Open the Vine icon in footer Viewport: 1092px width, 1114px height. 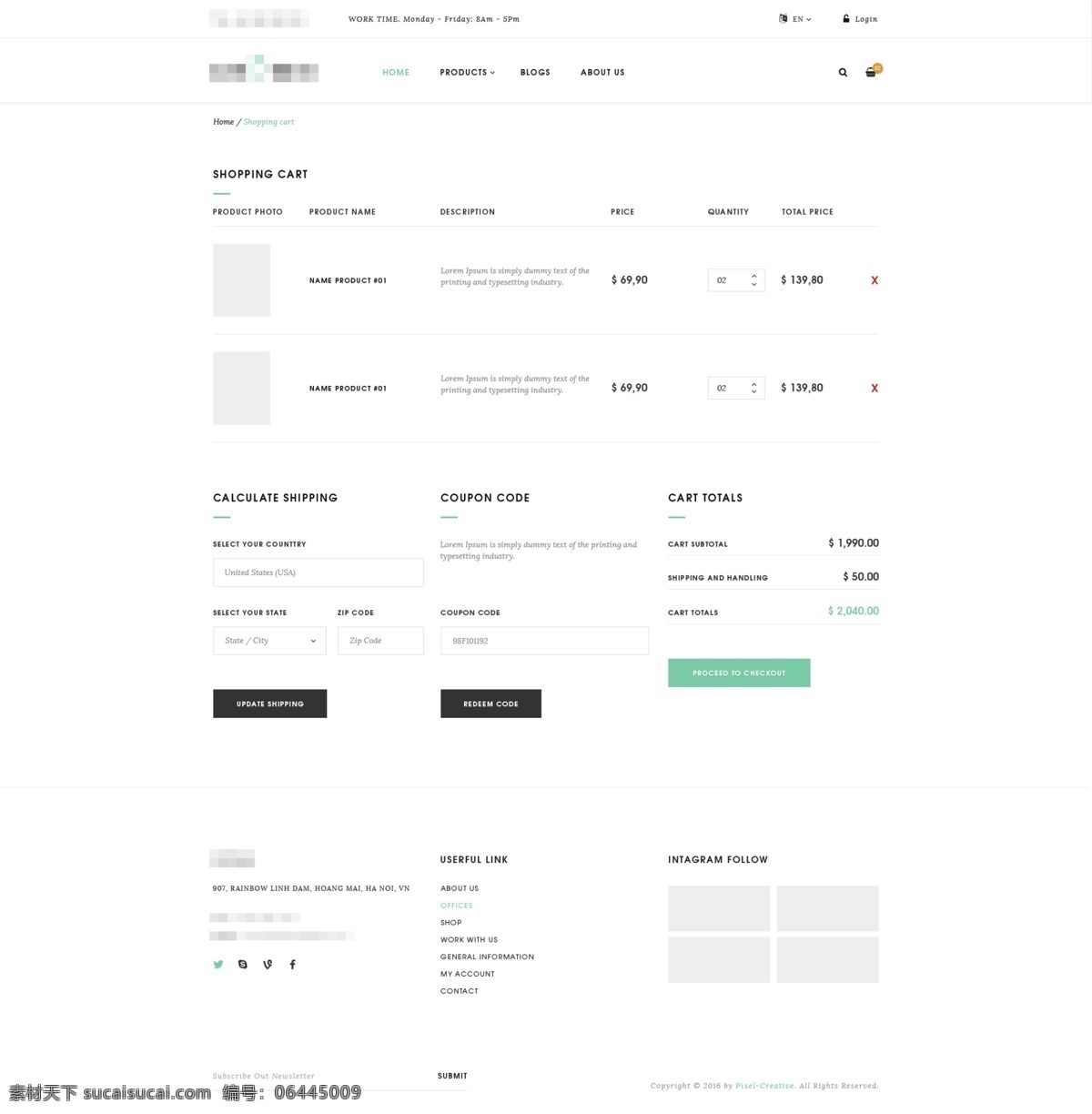[x=268, y=964]
